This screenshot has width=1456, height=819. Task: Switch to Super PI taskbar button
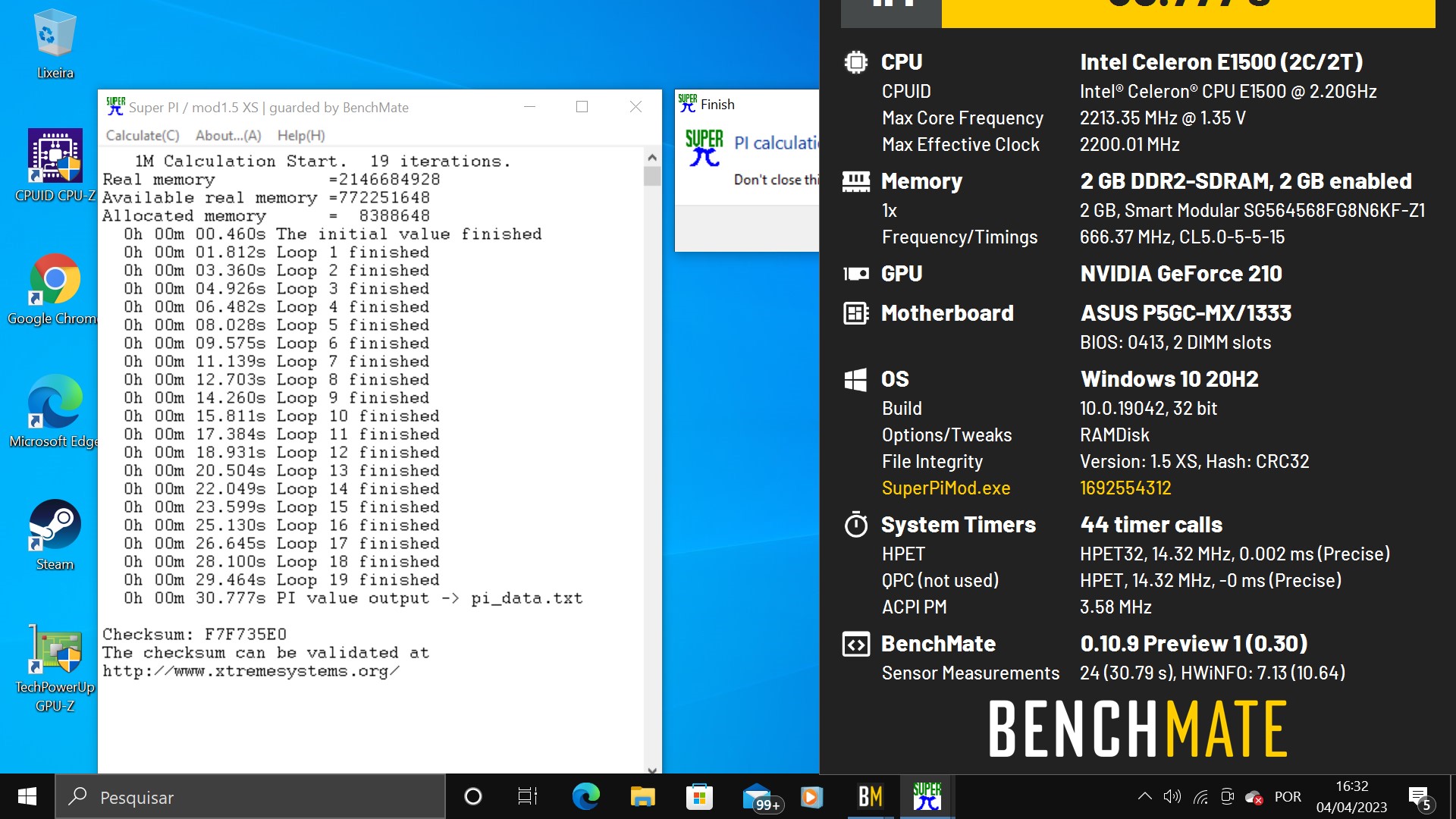(x=927, y=796)
